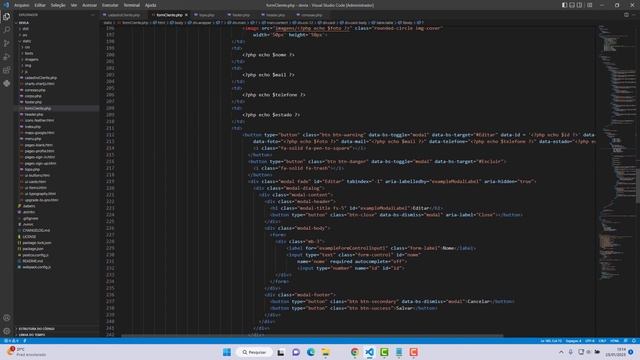The height and width of the screenshot is (360, 640).
Task: Open webpack.config.js in file tree
Action: coord(36,267)
